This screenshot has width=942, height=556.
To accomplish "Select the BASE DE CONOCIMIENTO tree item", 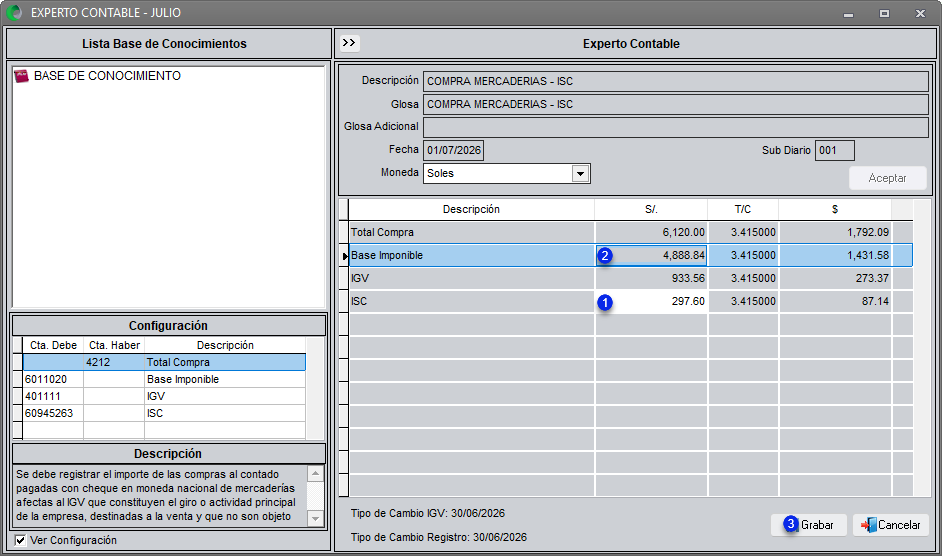I will pyautogui.click(x=108, y=76).
